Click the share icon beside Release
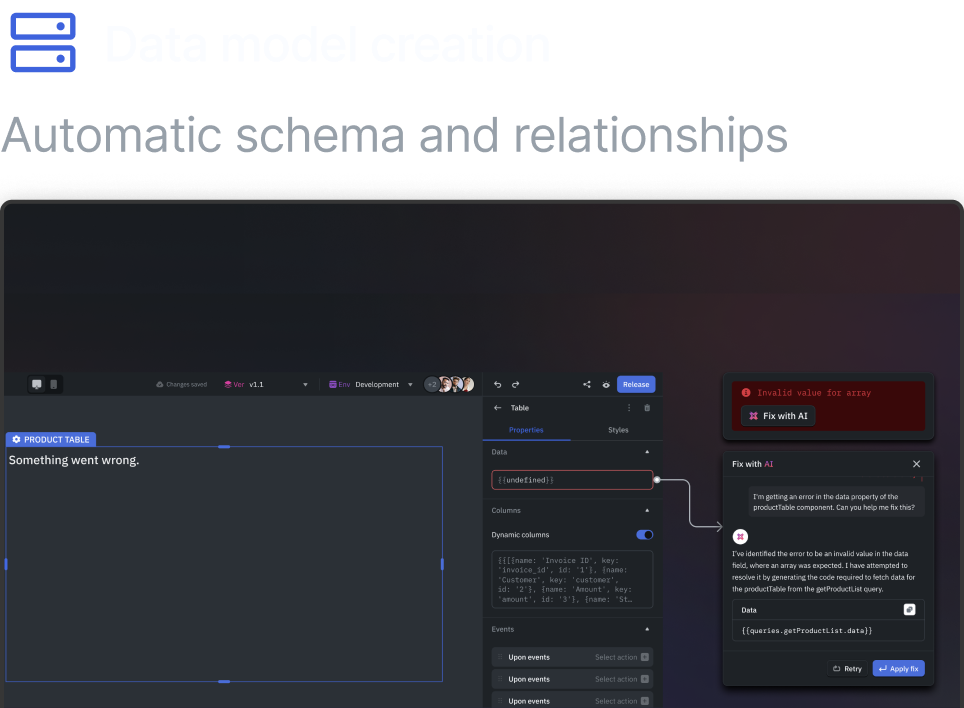This screenshot has width=964, height=708. (587, 384)
